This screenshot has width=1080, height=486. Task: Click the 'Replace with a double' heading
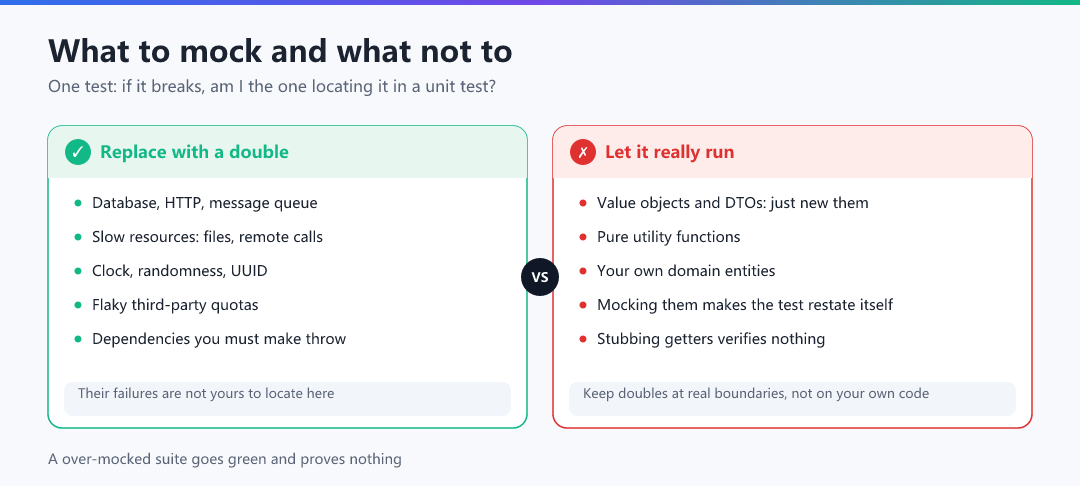point(194,152)
